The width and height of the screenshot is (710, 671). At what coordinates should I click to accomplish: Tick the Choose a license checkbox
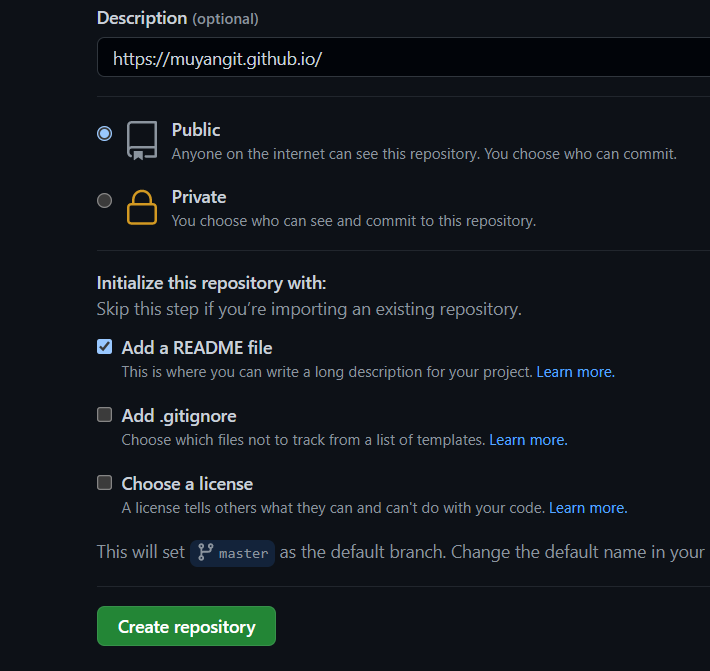tap(104, 483)
